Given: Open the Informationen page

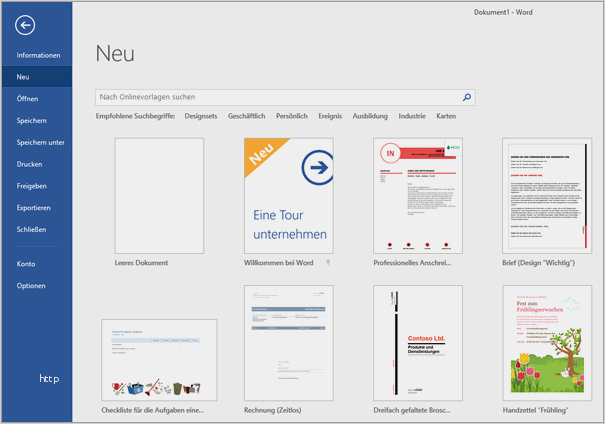Looking at the screenshot, I should coord(38,55).
